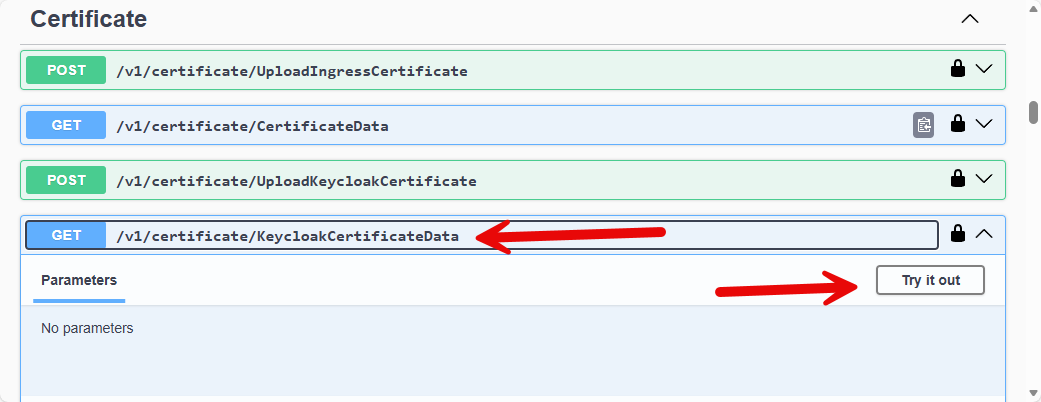This screenshot has height=402, width=1041.
Task: Expand the UploadIngressCertificate endpoint chevron
Action: click(x=984, y=69)
